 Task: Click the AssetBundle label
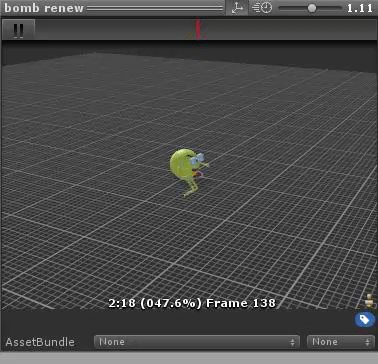[40, 342]
